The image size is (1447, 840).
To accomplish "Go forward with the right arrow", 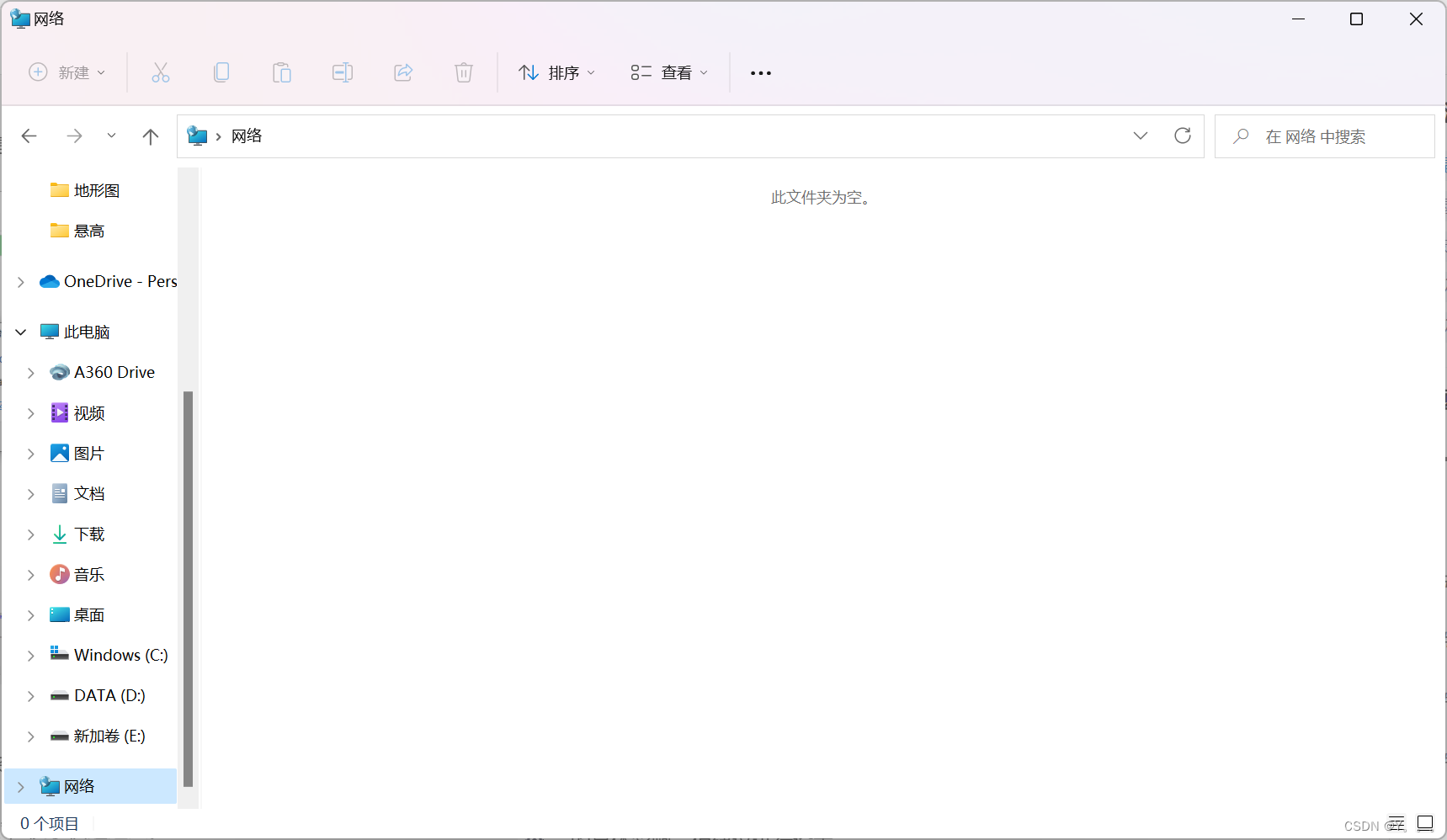I will coord(74,136).
